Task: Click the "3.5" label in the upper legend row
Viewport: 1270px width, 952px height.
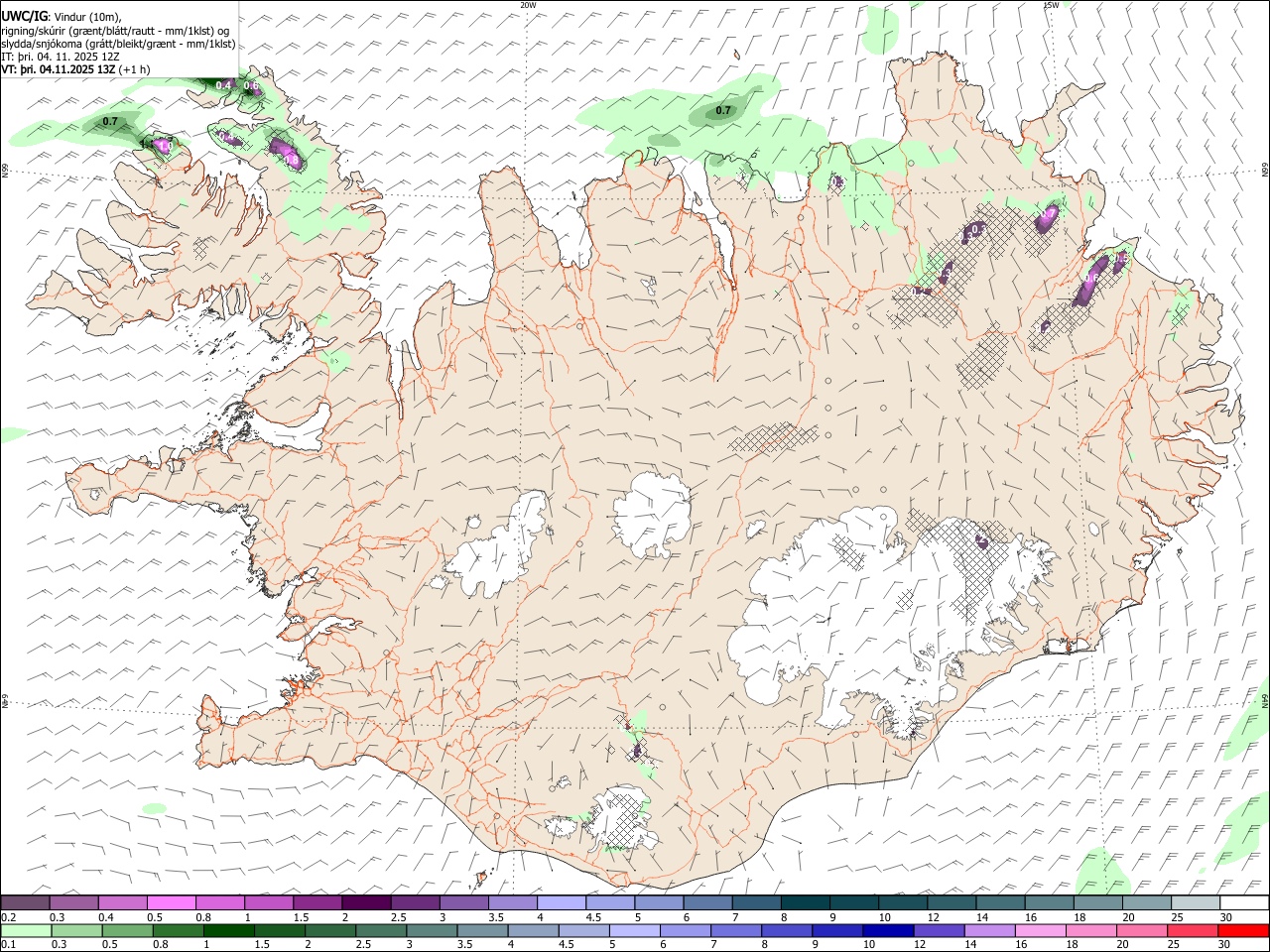Action: coord(496,917)
